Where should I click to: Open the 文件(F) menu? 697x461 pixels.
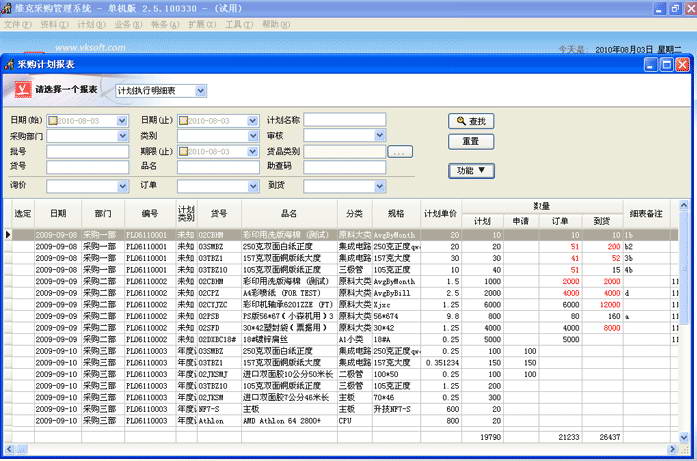click(x=18, y=24)
